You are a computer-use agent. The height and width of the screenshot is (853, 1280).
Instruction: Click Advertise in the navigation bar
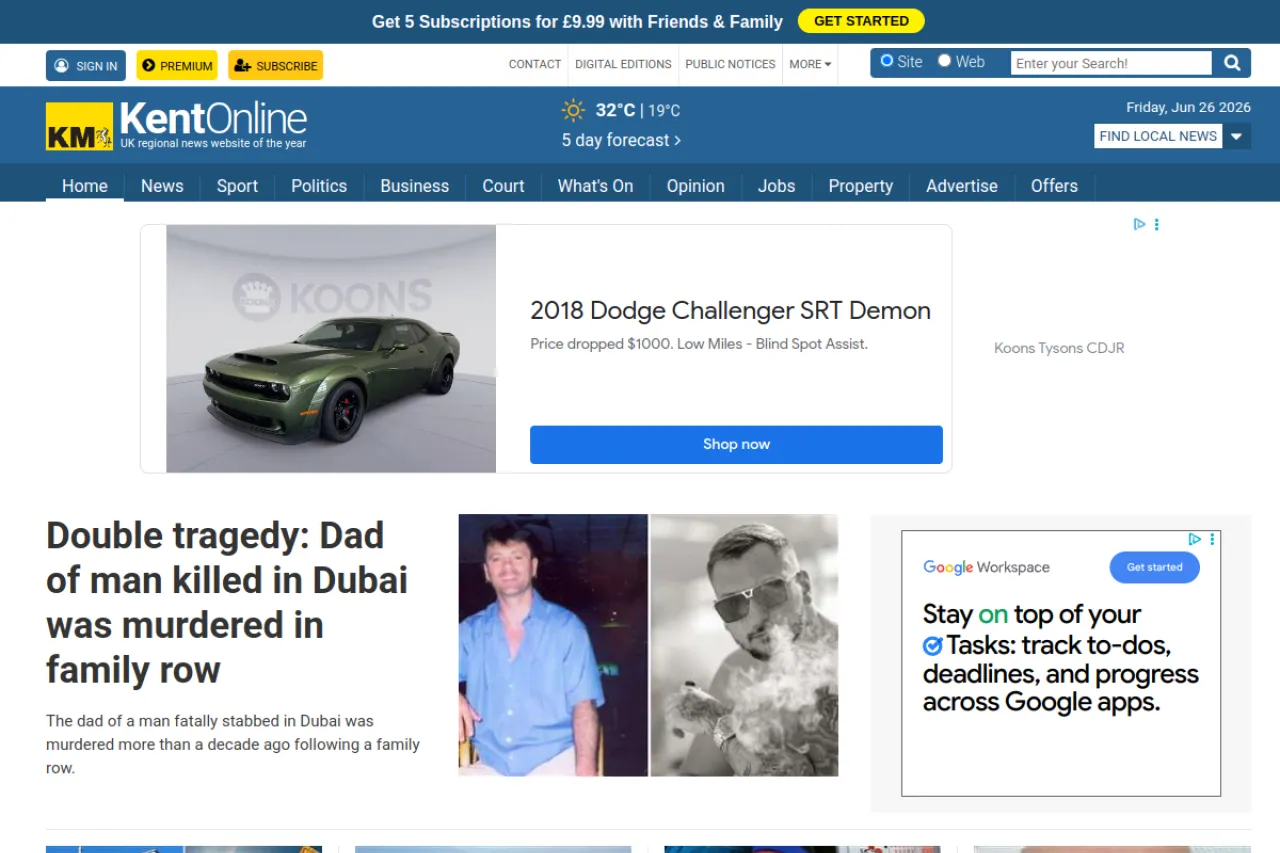962,186
